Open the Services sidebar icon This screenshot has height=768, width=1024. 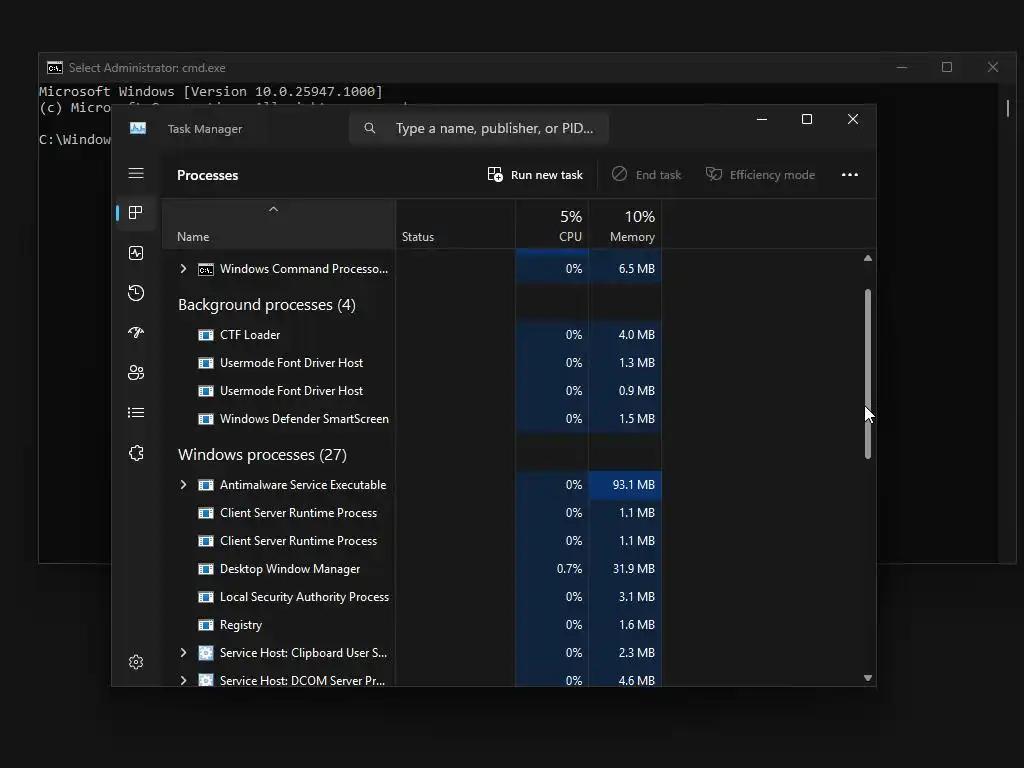click(x=136, y=453)
